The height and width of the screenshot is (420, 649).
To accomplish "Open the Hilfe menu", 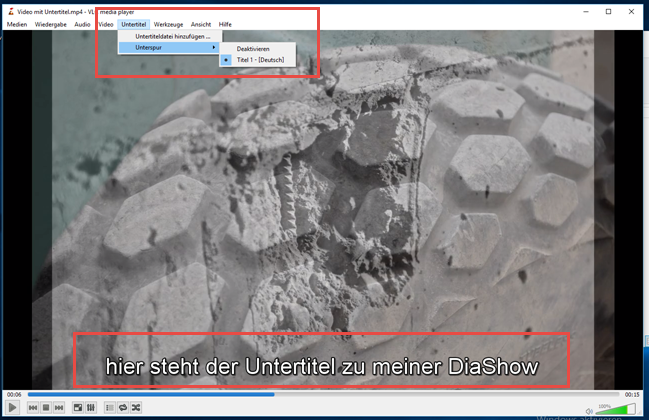I will tap(225, 24).
